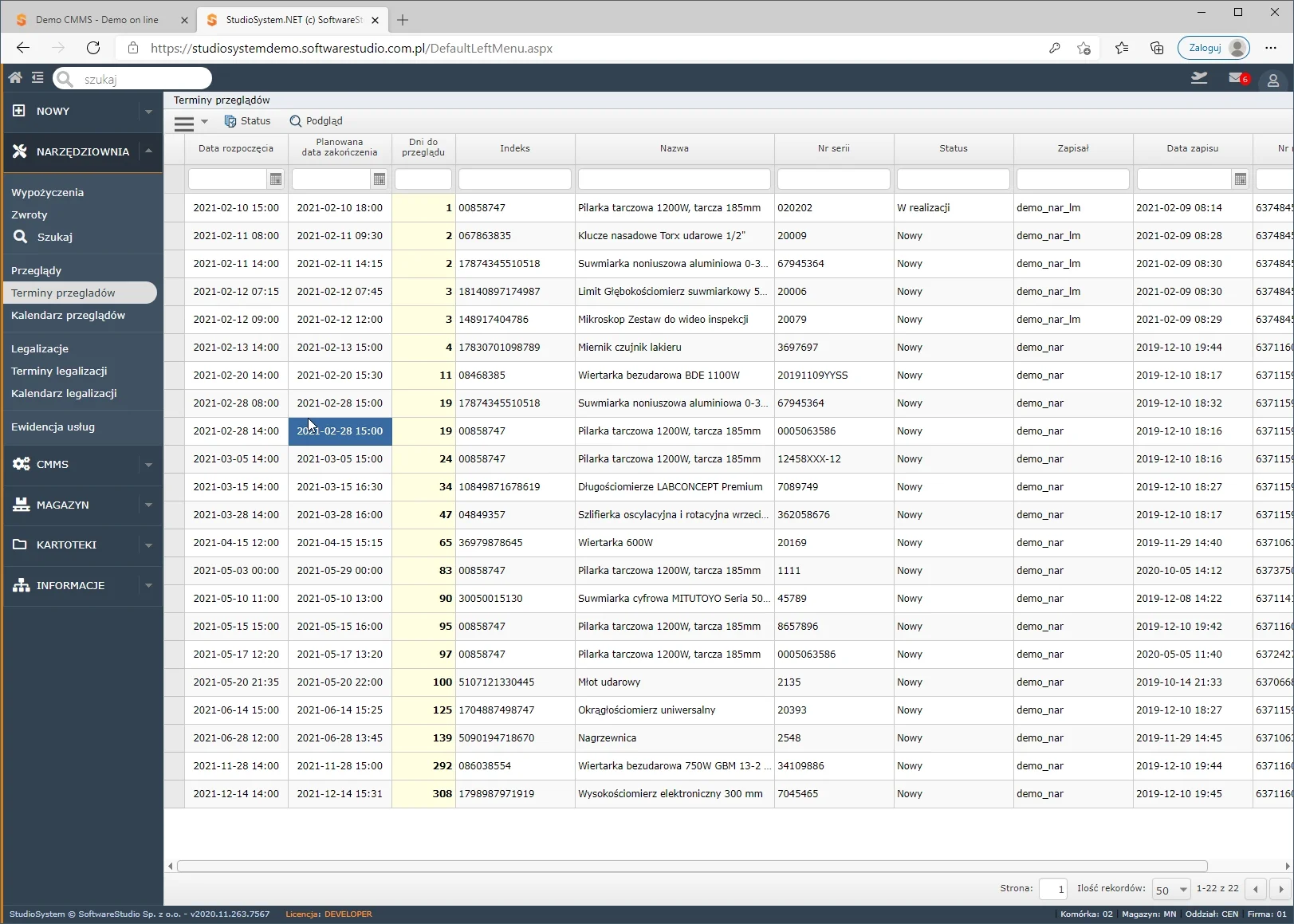Open calendar picker for Data zapisu filter
The height and width of the screenshot is (924, 1294).
tap(1240, 179)
